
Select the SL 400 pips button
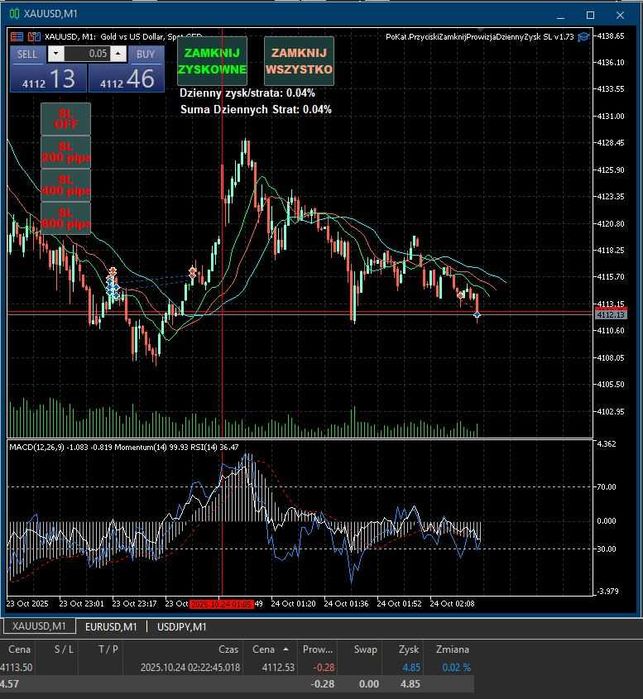click(66, 185)
